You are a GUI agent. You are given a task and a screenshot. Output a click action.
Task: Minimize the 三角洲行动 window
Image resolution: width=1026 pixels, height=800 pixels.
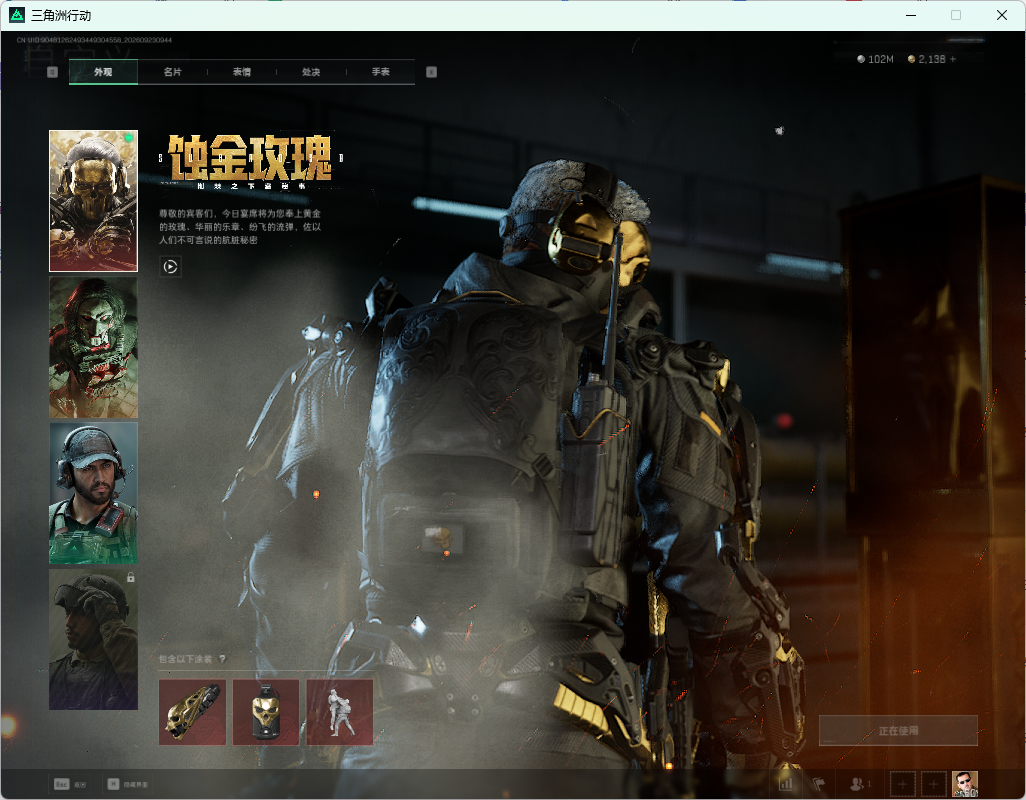911,15
